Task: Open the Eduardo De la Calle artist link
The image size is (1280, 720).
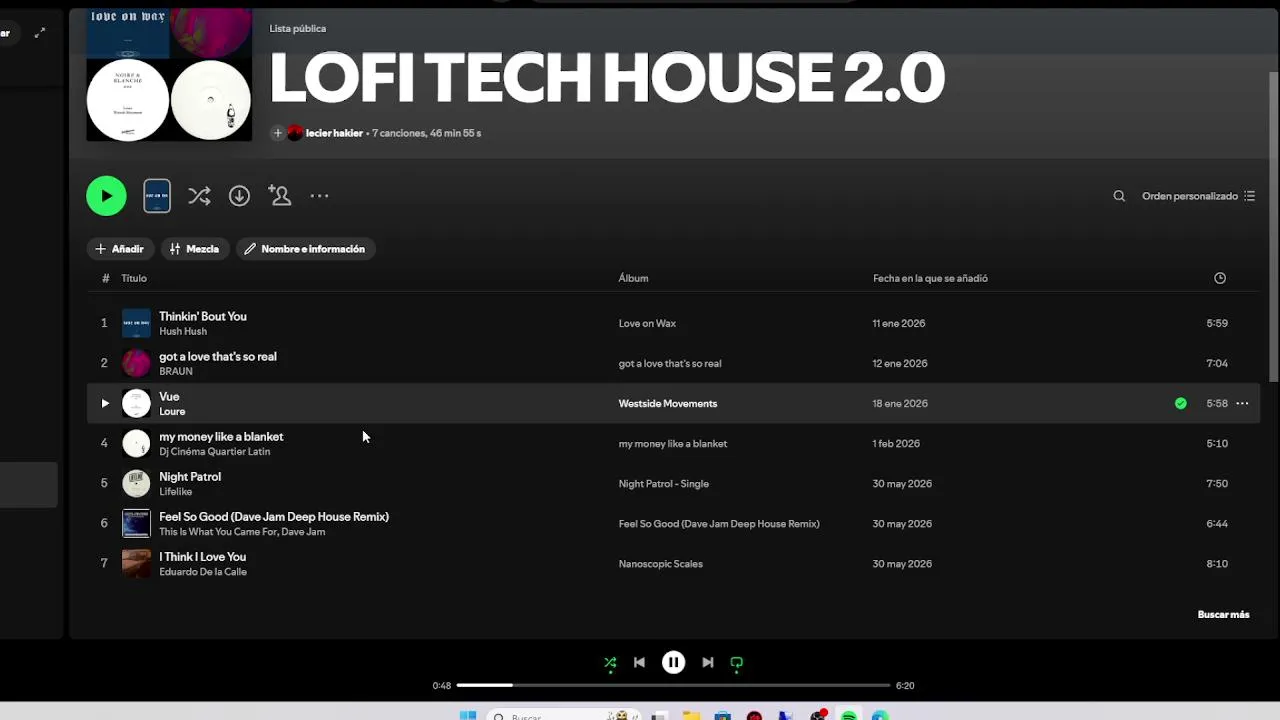Action: (203, 571)
